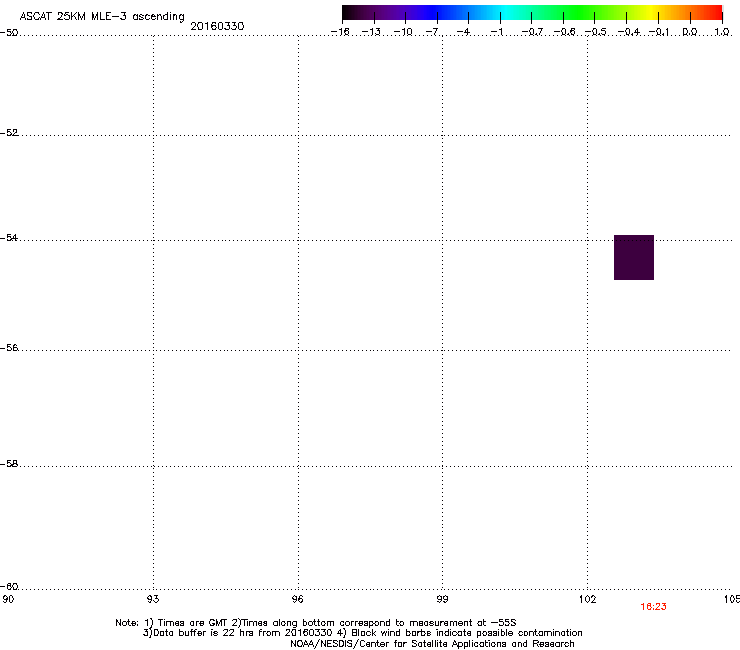This screenshot has height=650, width=740.
Task: Click the color scale value -0.5
Action: click(596, 32)
